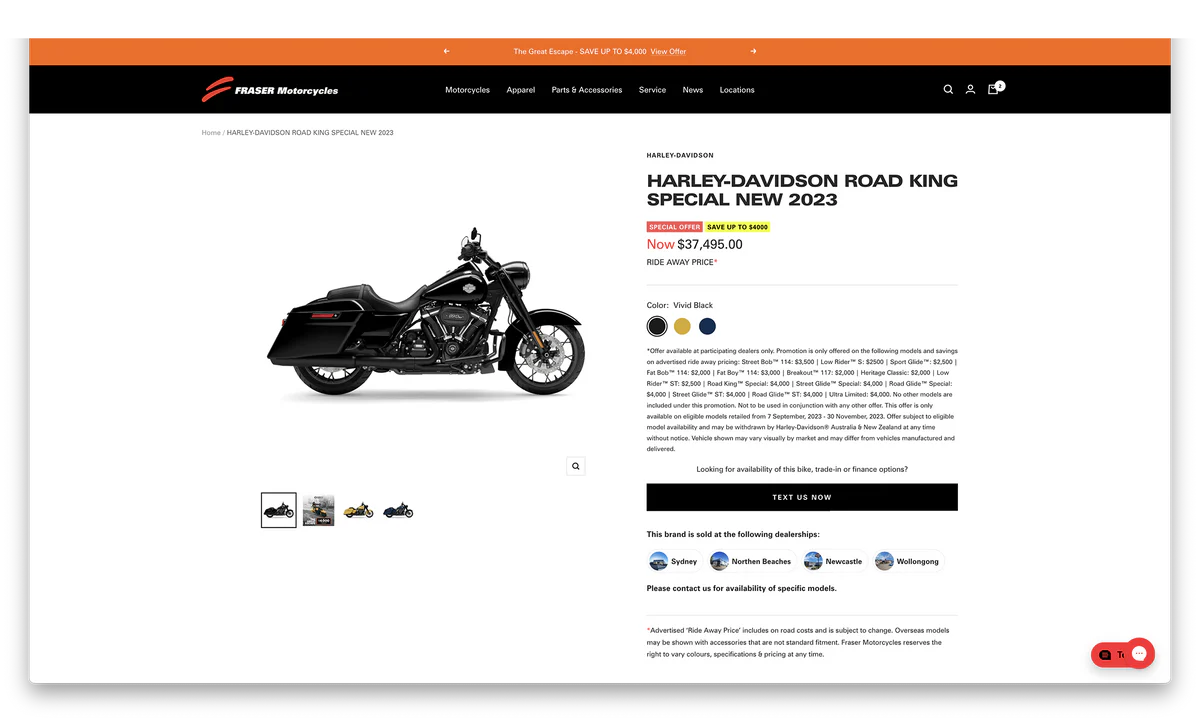
Task: Click the Fraser Motorcycles logo
Action: (270, 90)
